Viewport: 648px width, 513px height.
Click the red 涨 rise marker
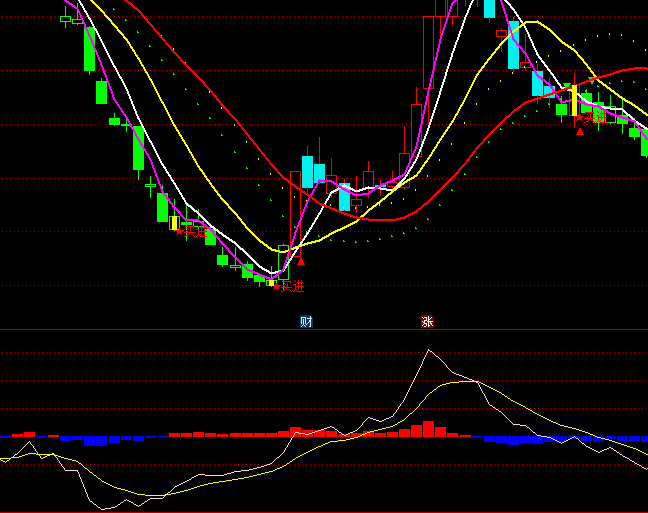427,322
